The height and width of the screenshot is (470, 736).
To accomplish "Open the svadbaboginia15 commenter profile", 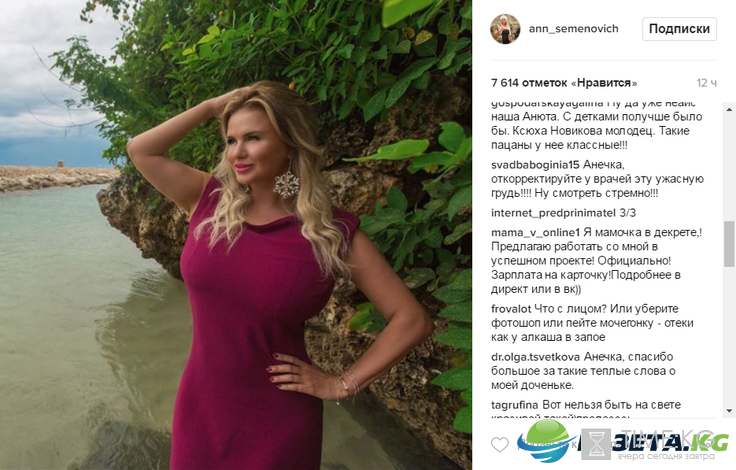I will click(535, 165).
